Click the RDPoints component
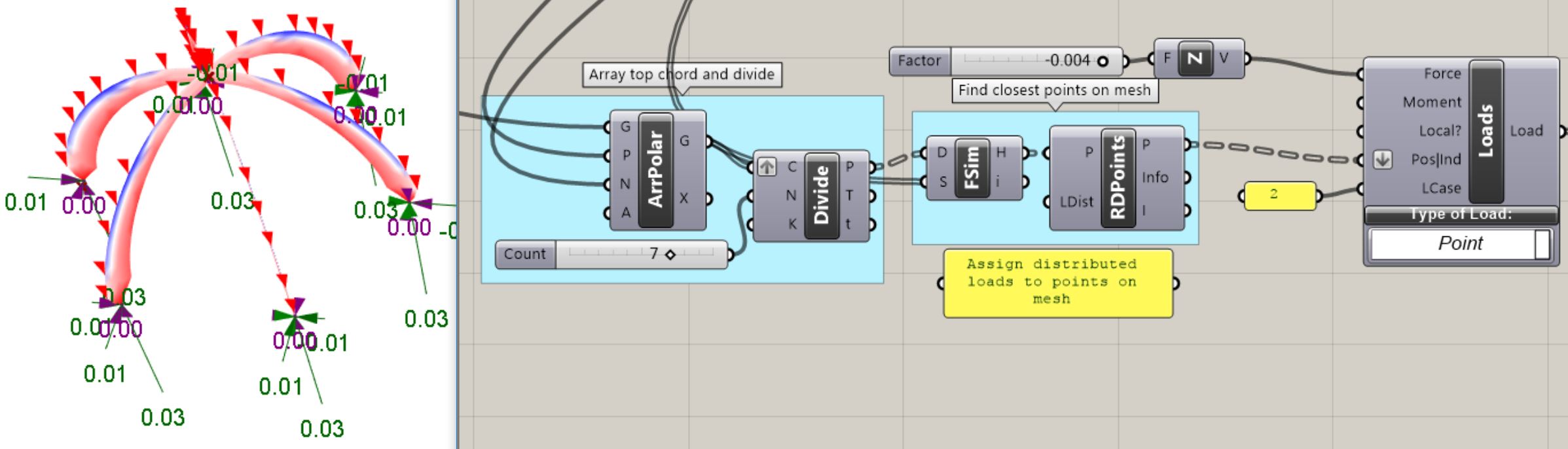Image resolution: width=1568 pixels, height=449 pixels. (1118, 177)
